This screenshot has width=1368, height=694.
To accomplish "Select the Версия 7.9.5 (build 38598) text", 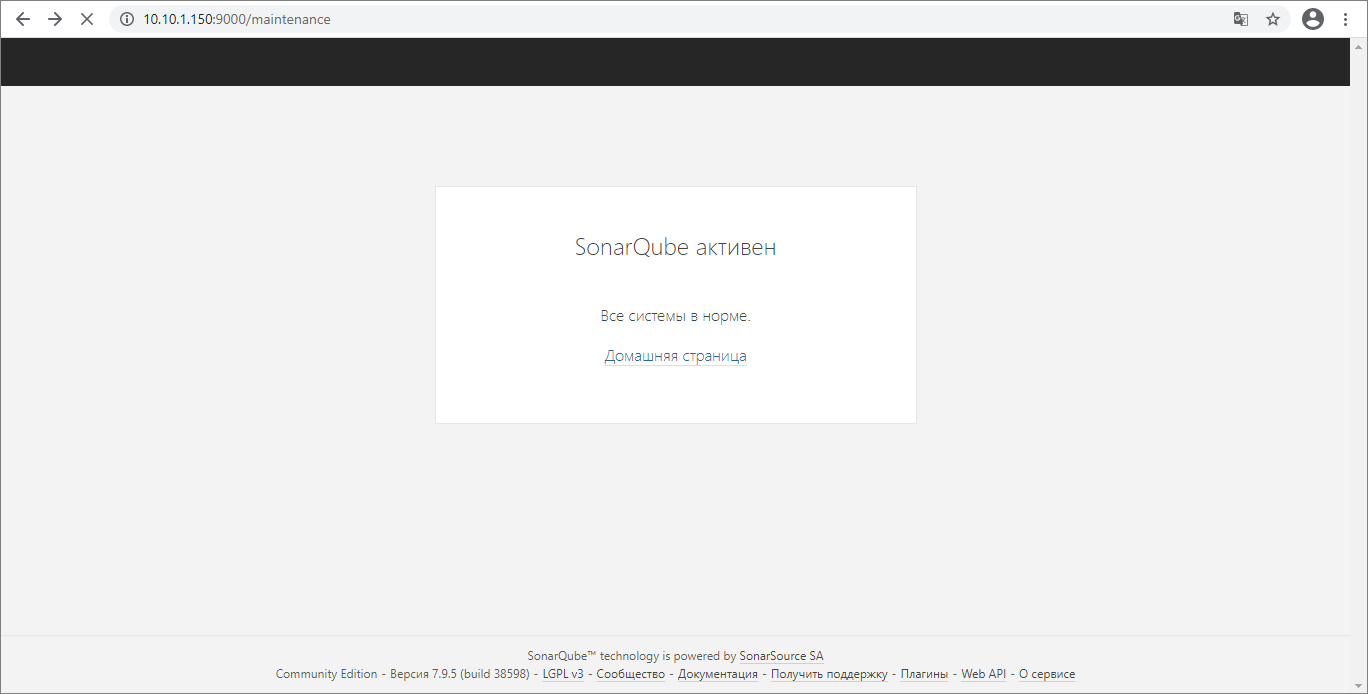I will tap(460, 674).
